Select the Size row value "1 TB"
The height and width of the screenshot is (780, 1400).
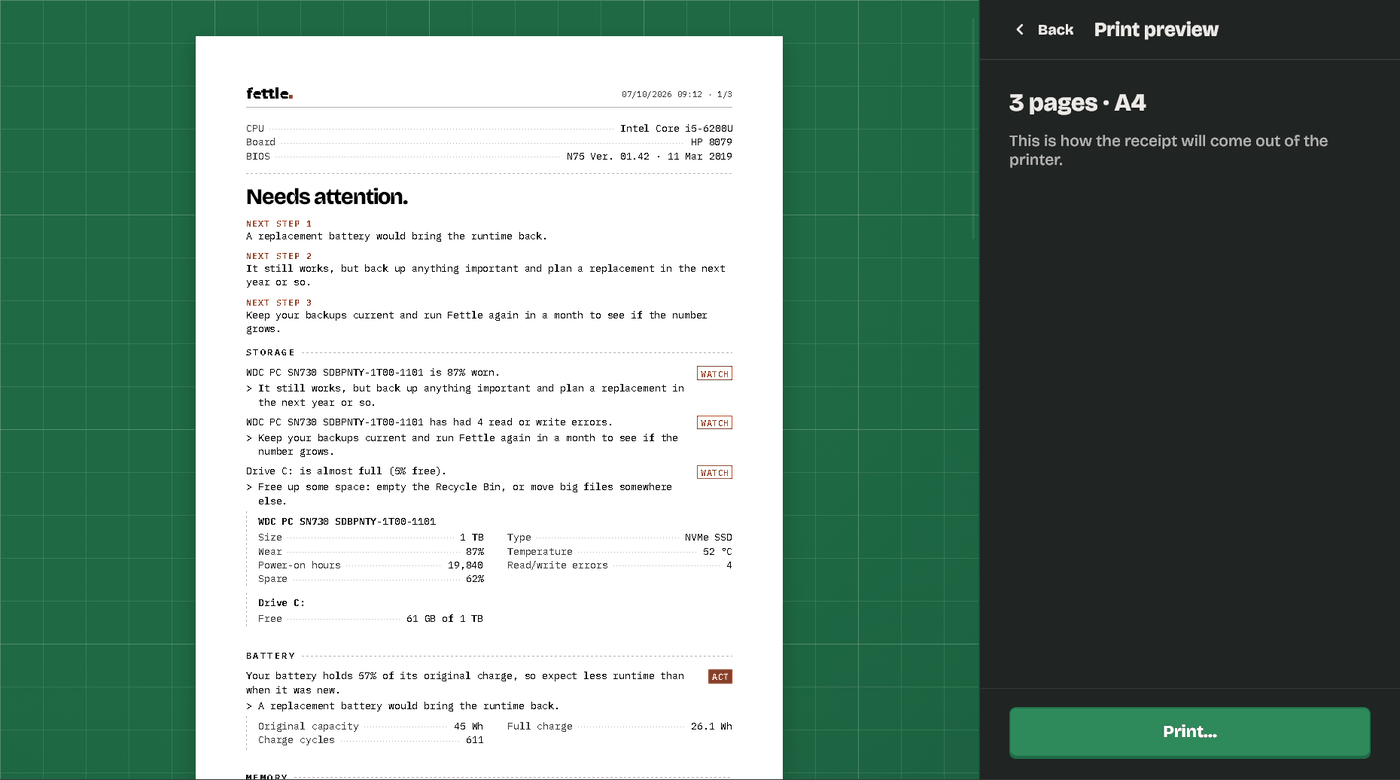[x=471, y=538]
